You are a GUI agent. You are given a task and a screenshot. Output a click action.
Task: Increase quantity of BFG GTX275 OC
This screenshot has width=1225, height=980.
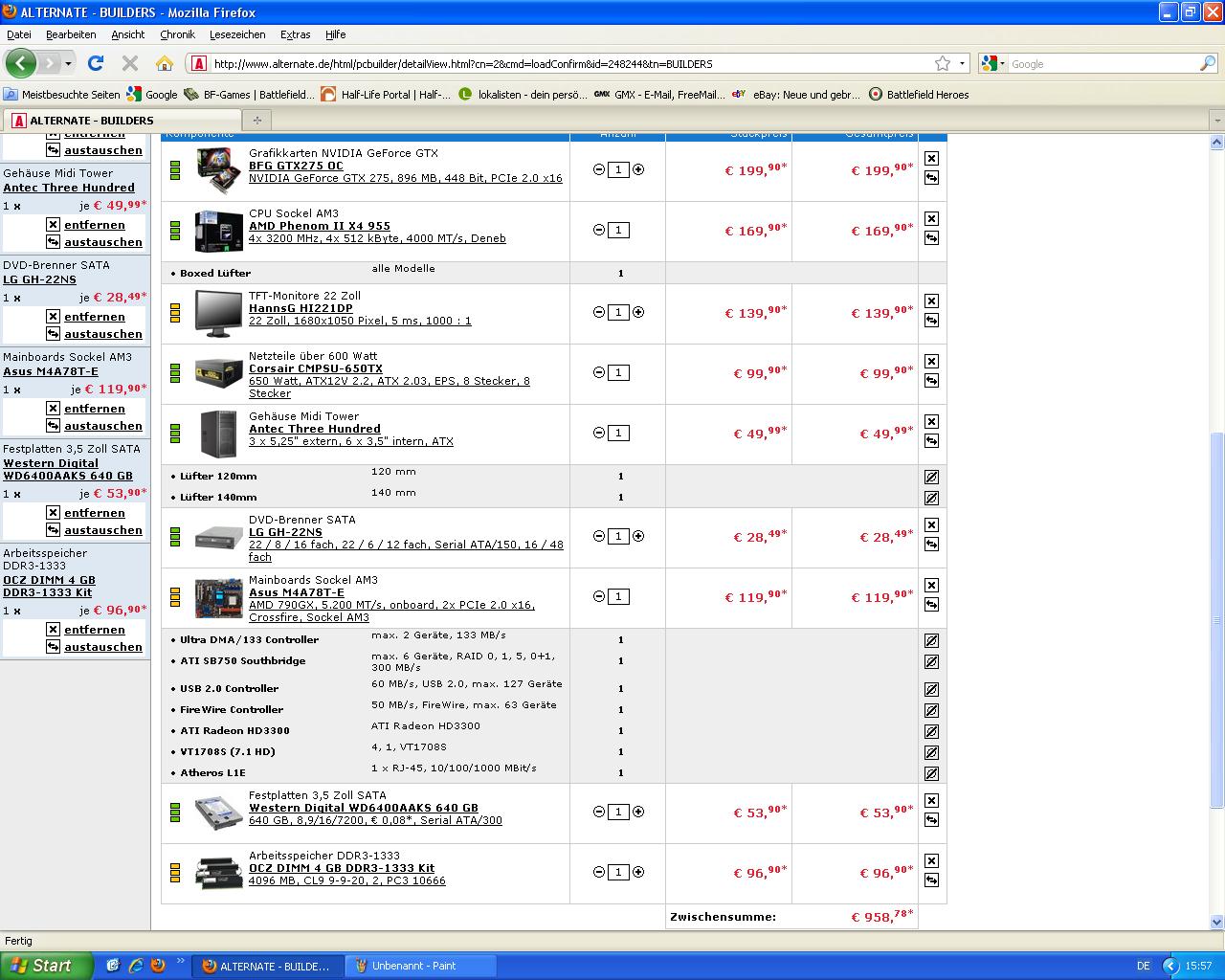(638, 169)
